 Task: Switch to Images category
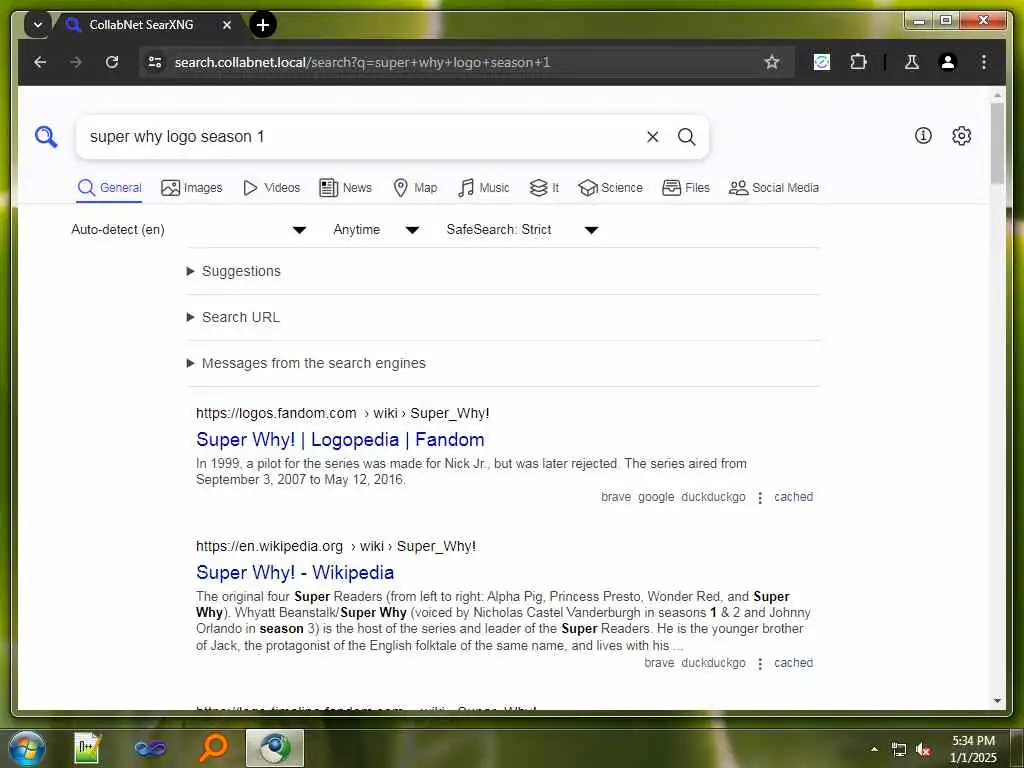(191, 188)
